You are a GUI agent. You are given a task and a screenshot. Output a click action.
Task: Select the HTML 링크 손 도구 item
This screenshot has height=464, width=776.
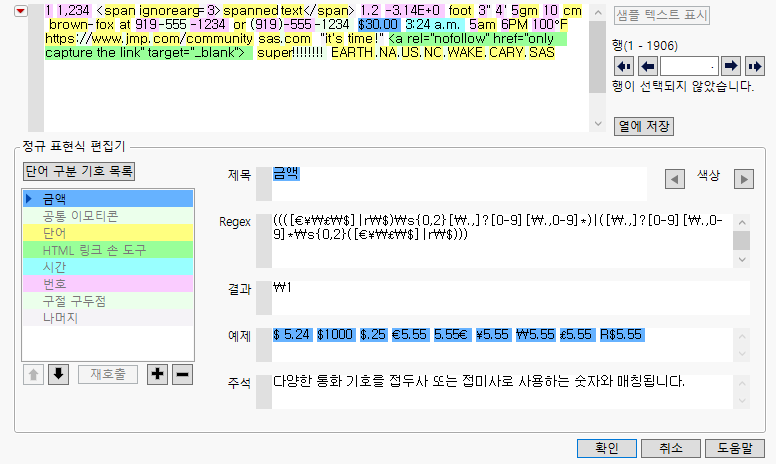pos(108,250)
